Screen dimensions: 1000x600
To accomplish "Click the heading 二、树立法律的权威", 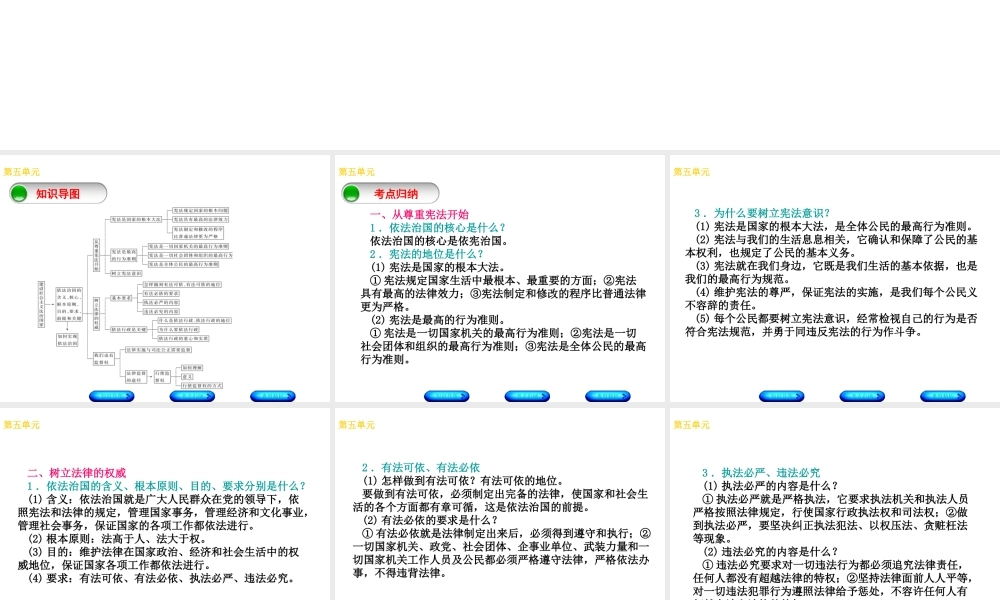I will [x=77, y=473].
